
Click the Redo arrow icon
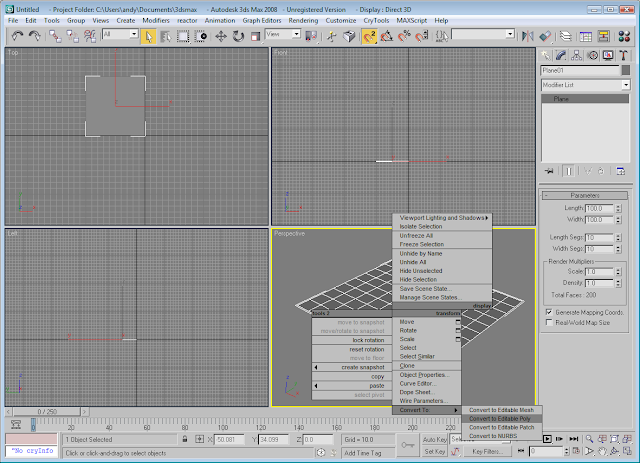tap(35, 36)
